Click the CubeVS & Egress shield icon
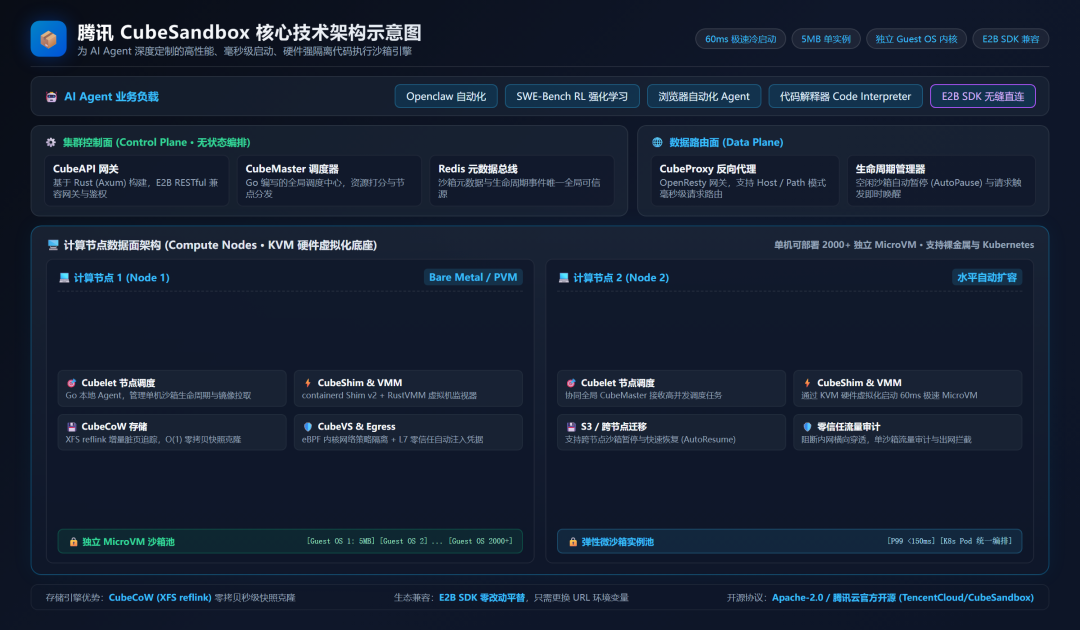This screenshot has width=1080, height=630. (x=308, y=427)
